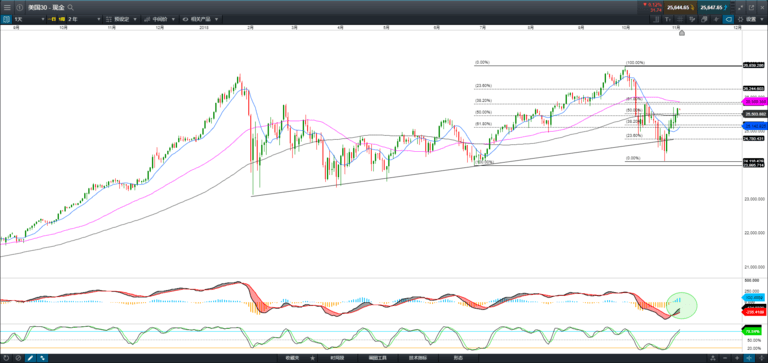This screenshot has width=768, height=363.
Task: Click the product info icon beside 美国30
Action: pos(20,7)
